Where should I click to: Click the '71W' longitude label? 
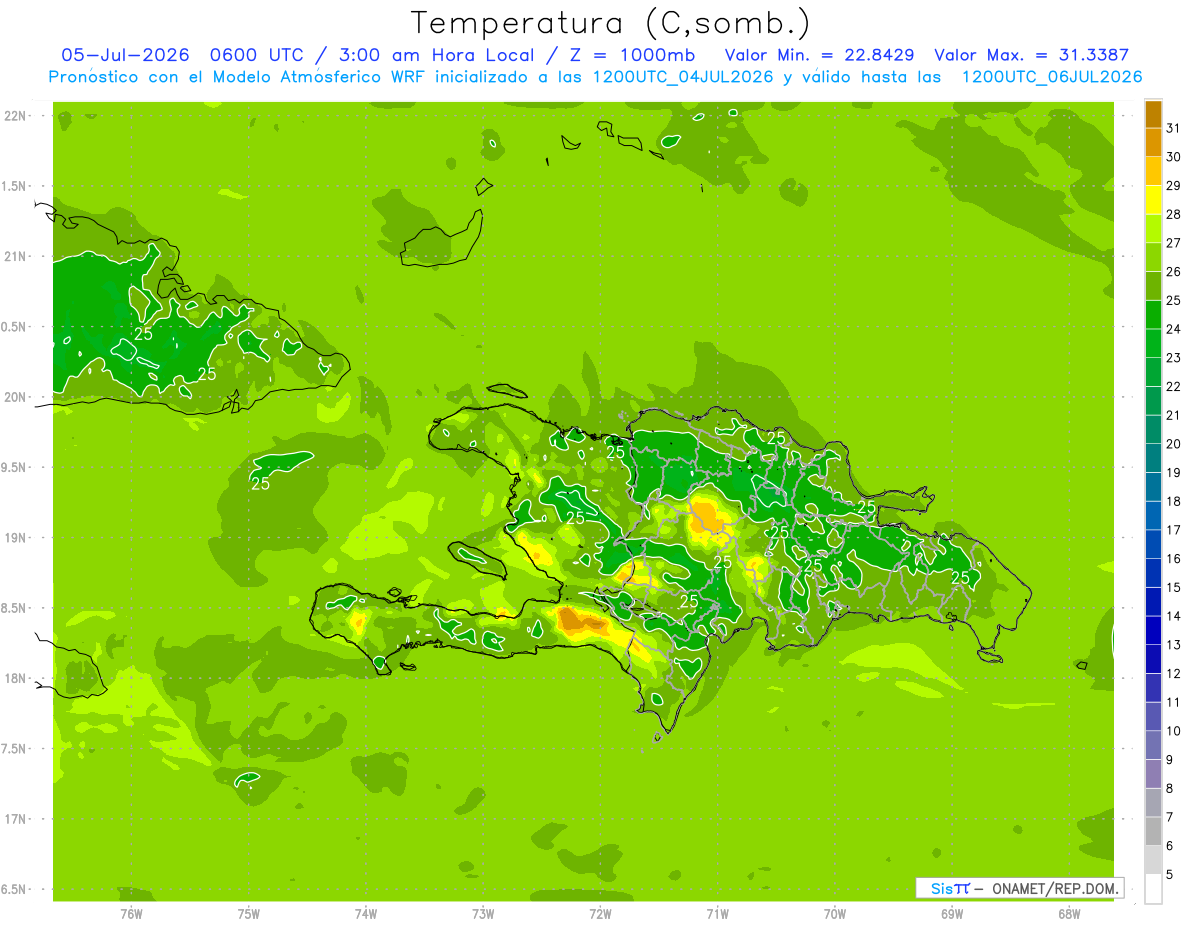pyautogui.click(x=717, y=913)
